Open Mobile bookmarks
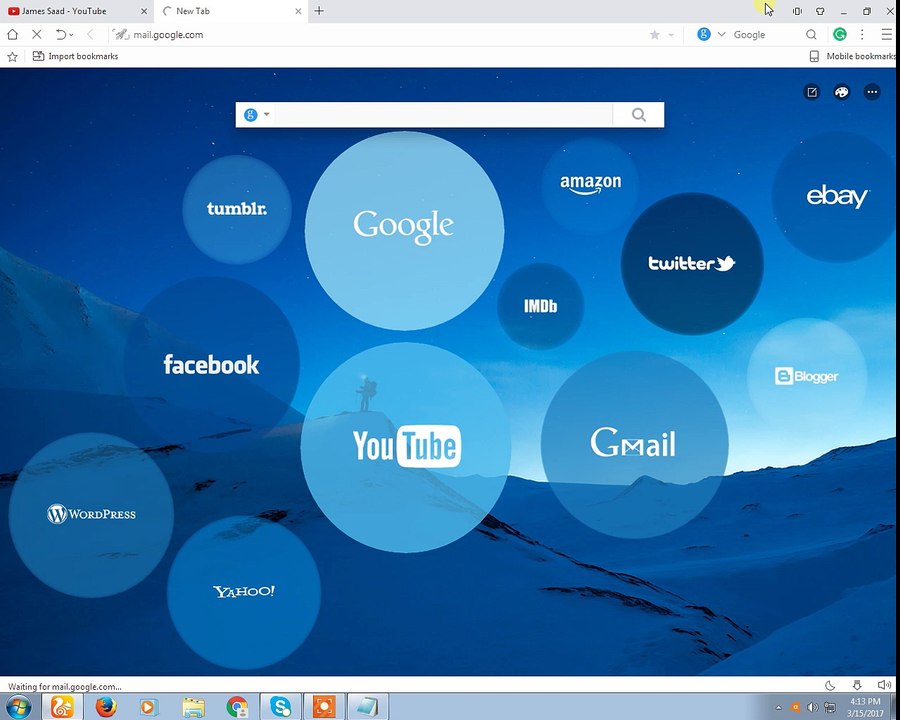 [x=853, y=56]
